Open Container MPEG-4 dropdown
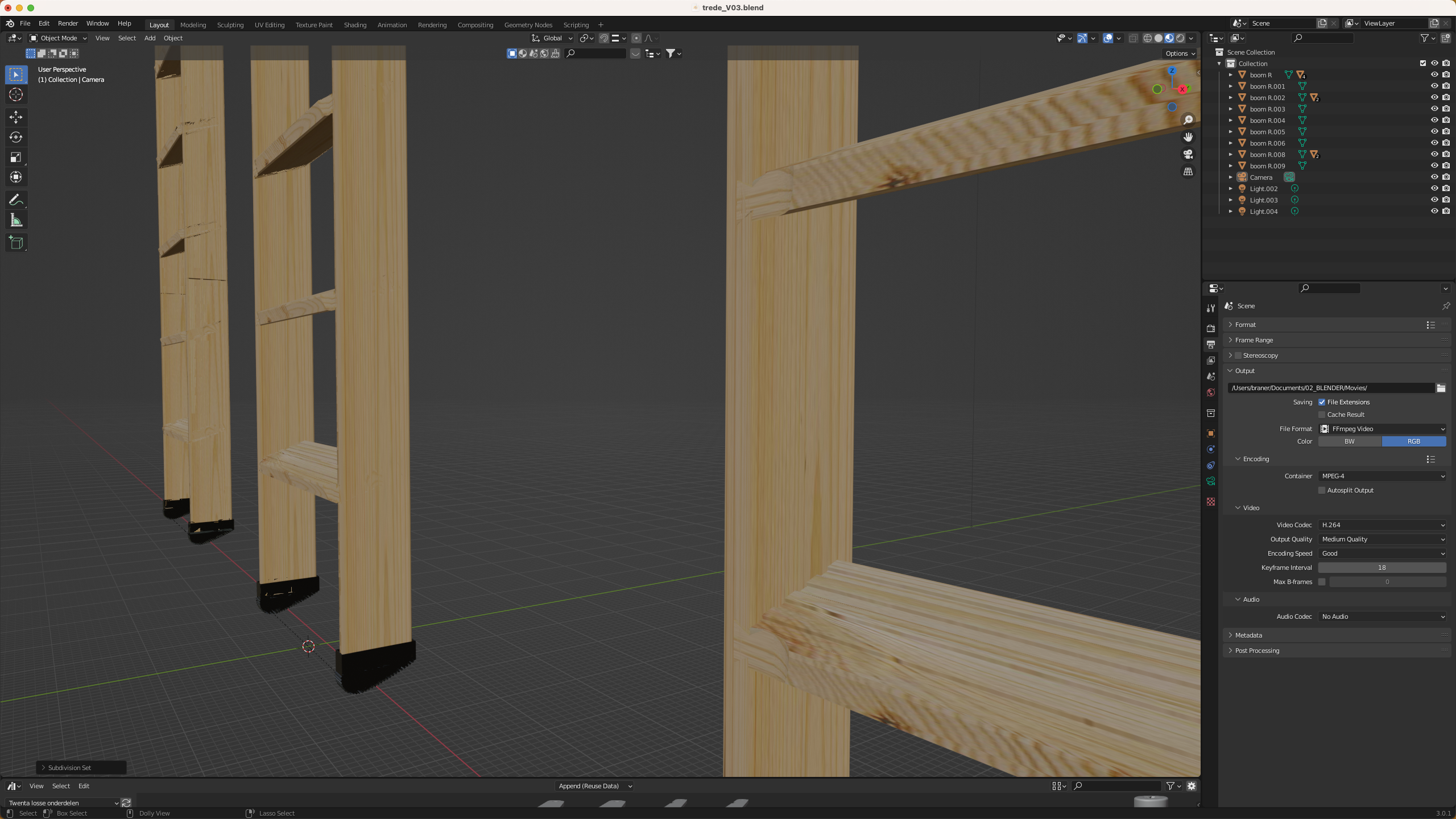The height and width of the screenshot is (819, 1456). [1382, 476]
